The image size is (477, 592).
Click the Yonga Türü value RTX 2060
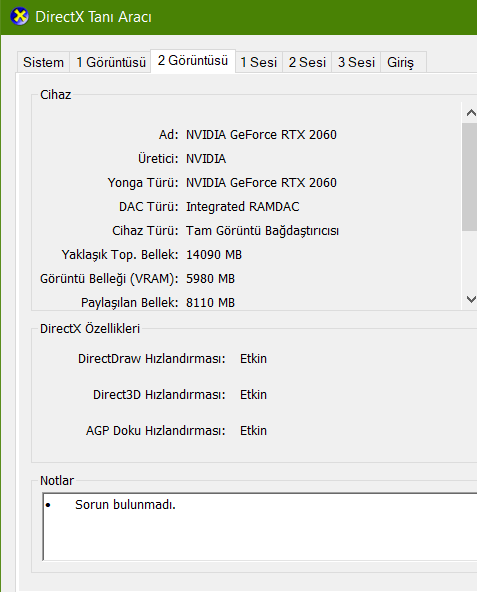261,182
